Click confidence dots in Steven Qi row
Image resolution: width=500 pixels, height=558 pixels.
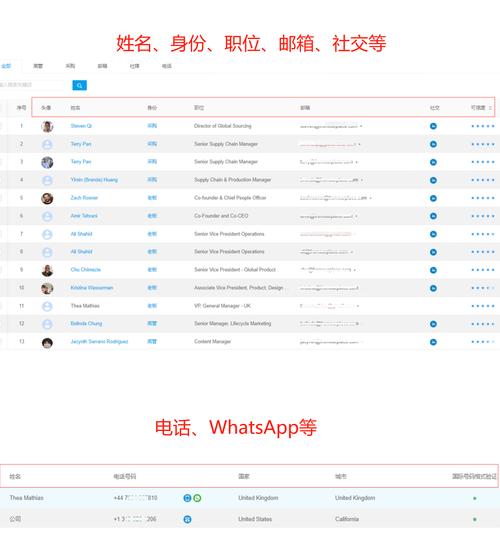[x=483, y=126]
